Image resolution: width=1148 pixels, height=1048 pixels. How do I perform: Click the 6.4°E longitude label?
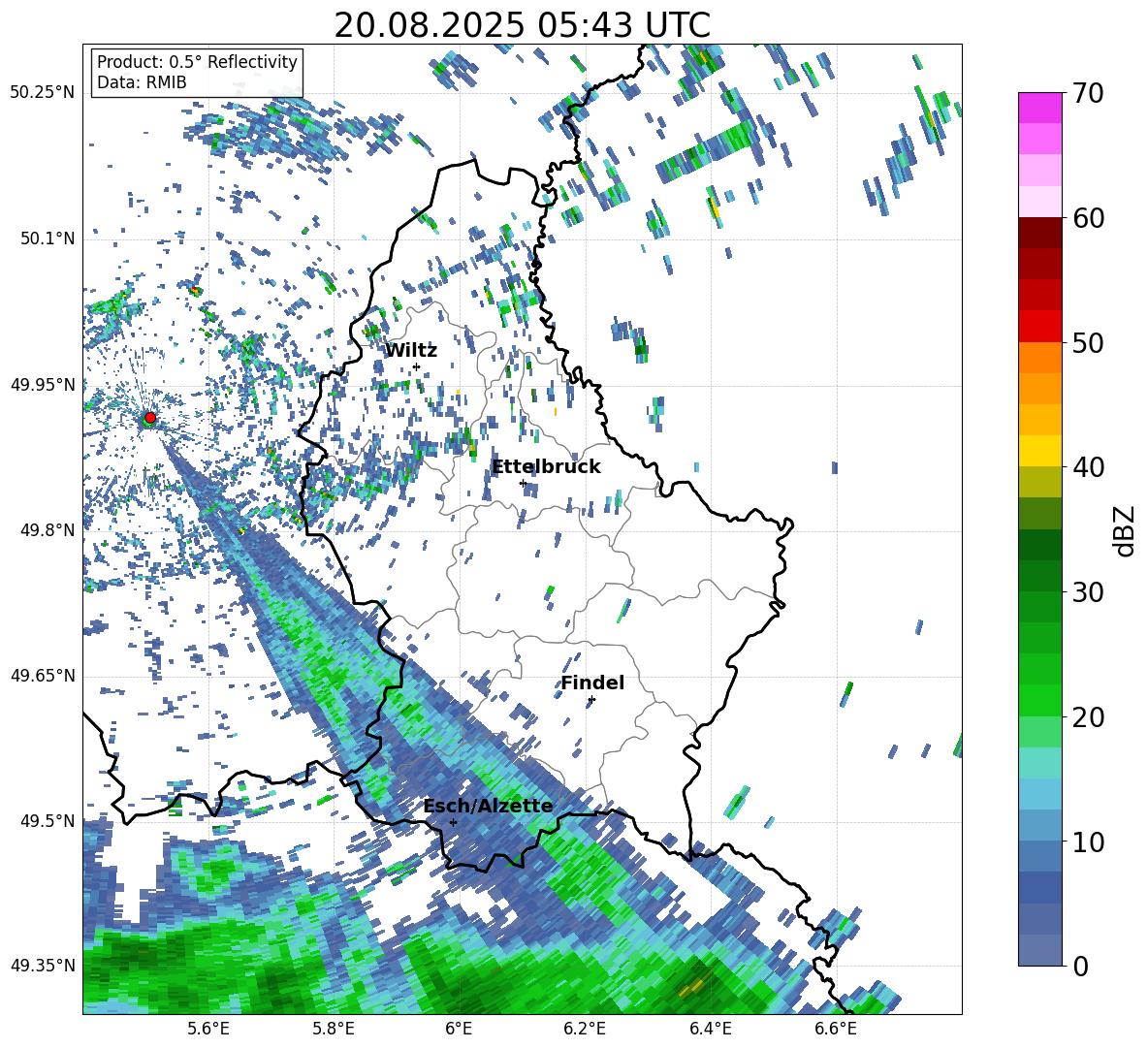tap(711, 1029)
